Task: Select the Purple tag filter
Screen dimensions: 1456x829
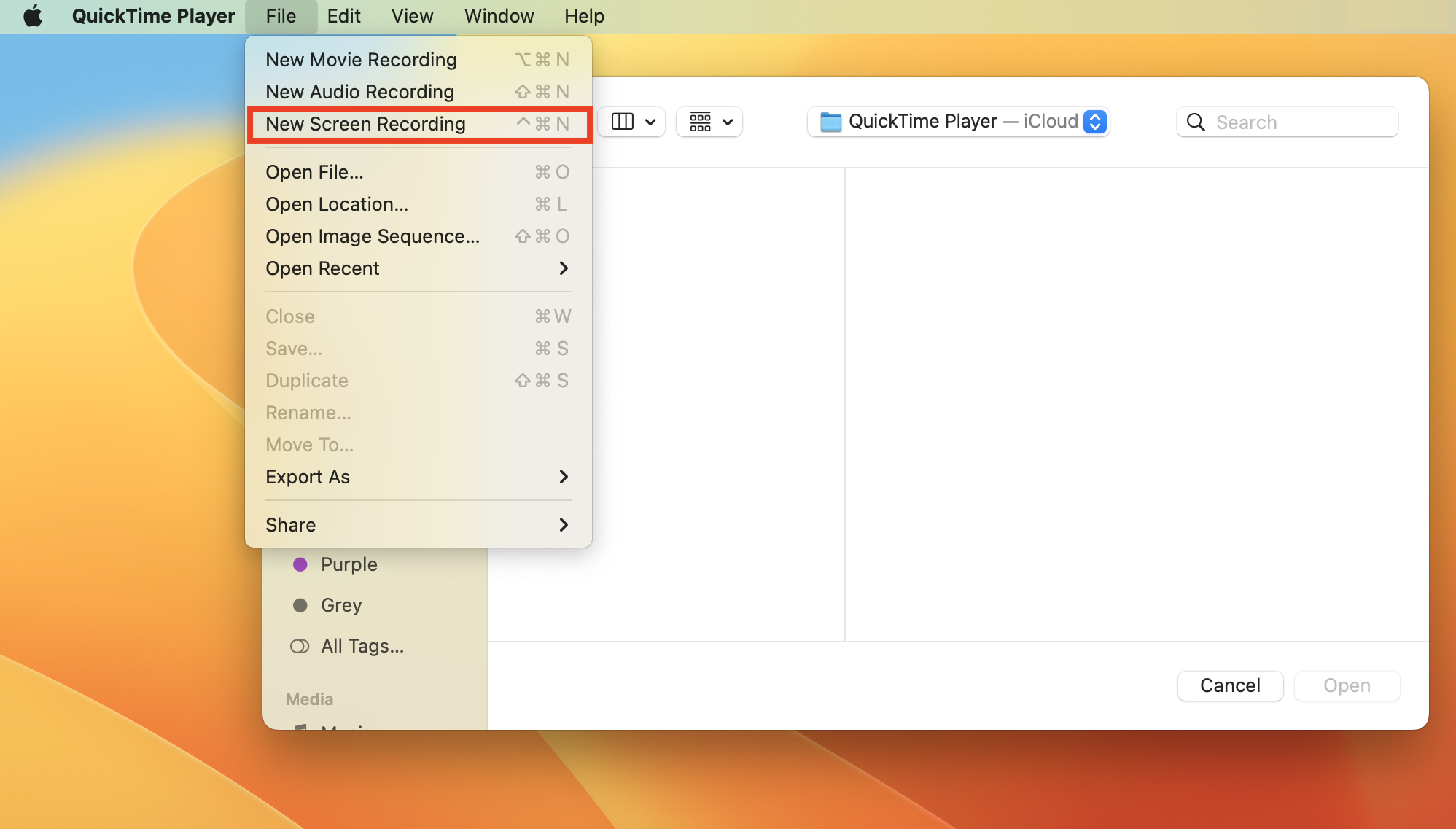Action: [x=348, y=565]
